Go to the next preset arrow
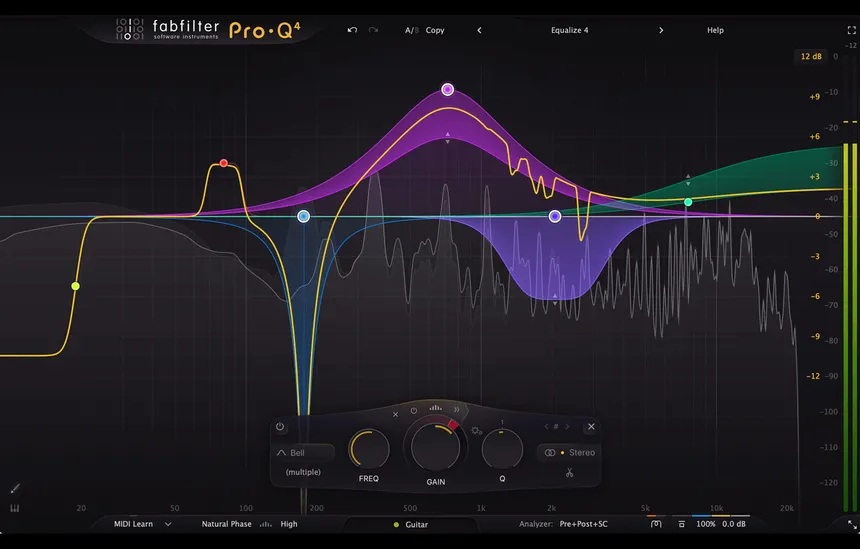 click(x=661, y=30)
